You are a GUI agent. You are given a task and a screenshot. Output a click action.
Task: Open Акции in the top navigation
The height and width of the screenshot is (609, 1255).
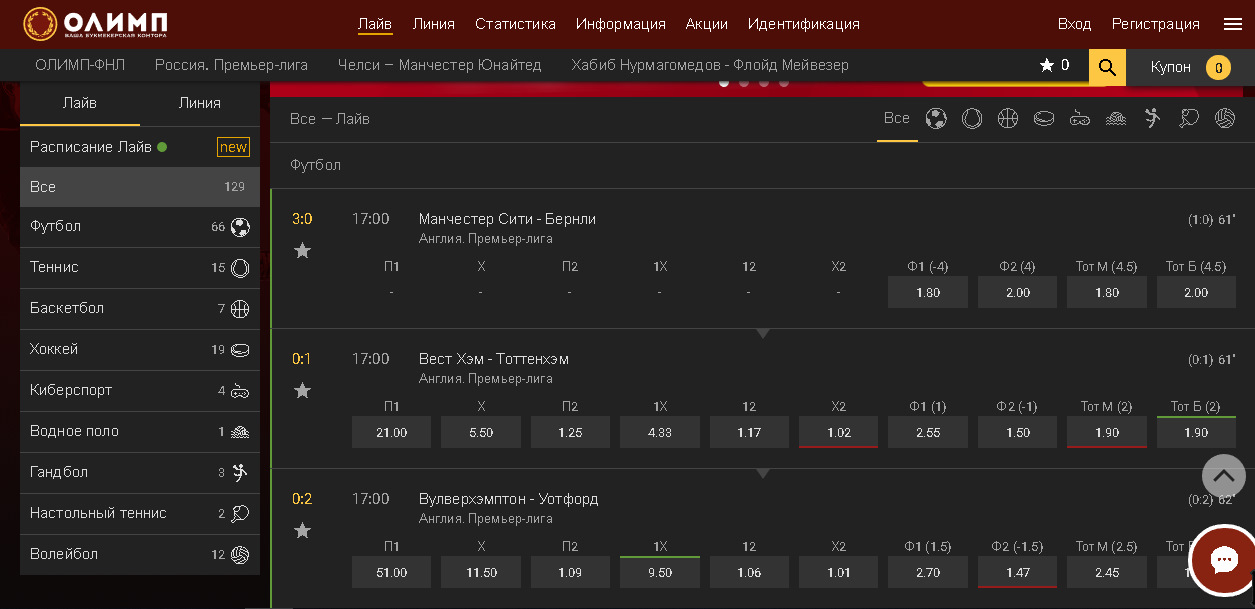click(707, 24)
